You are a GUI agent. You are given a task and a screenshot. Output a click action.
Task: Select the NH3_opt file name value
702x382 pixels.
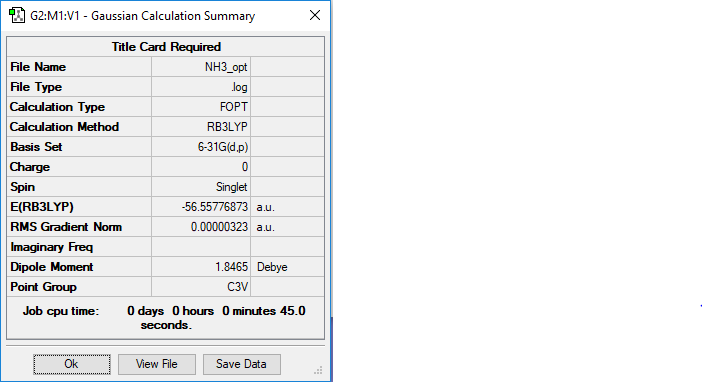tap(226, 67)
